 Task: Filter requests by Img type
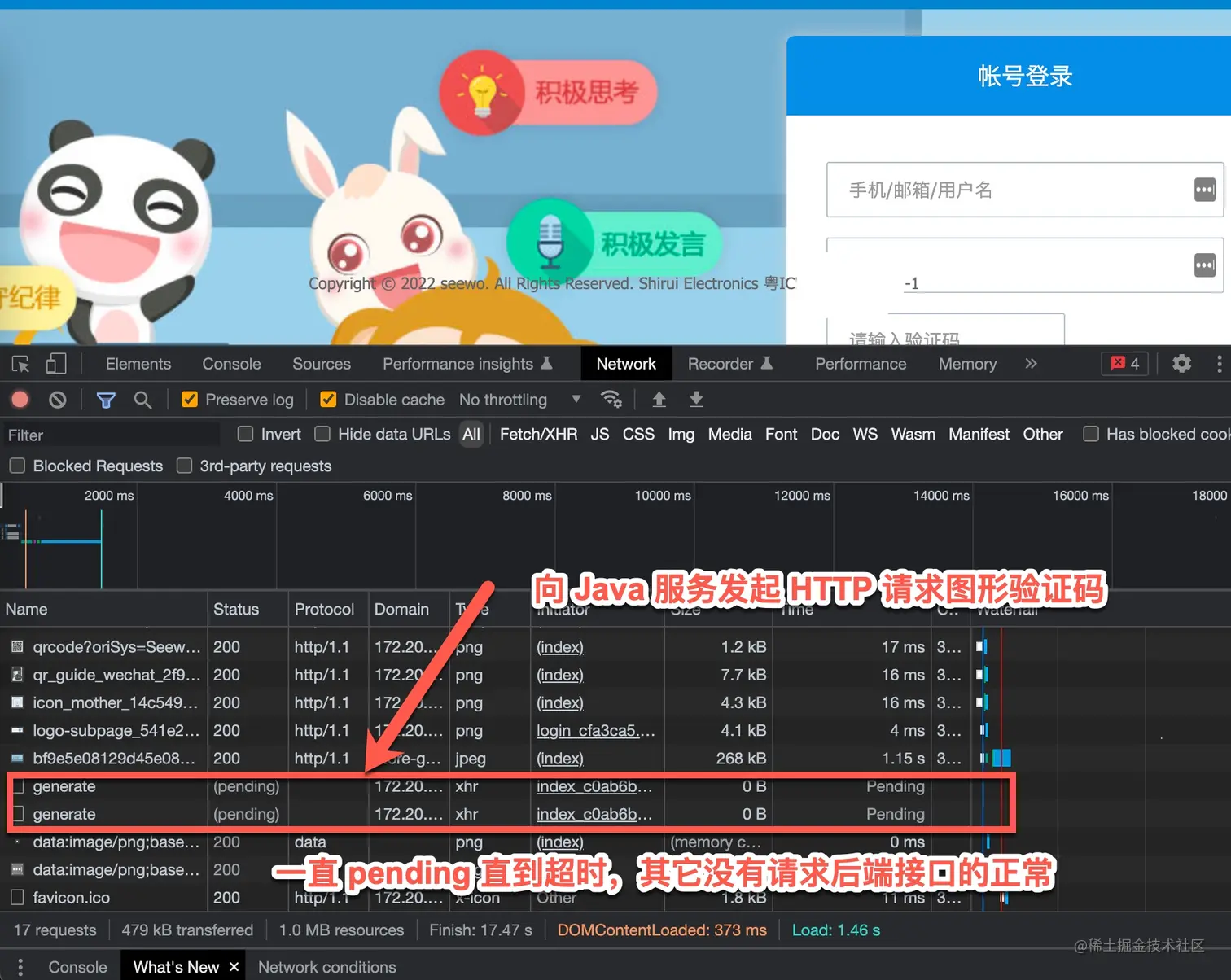click(681, 434)
